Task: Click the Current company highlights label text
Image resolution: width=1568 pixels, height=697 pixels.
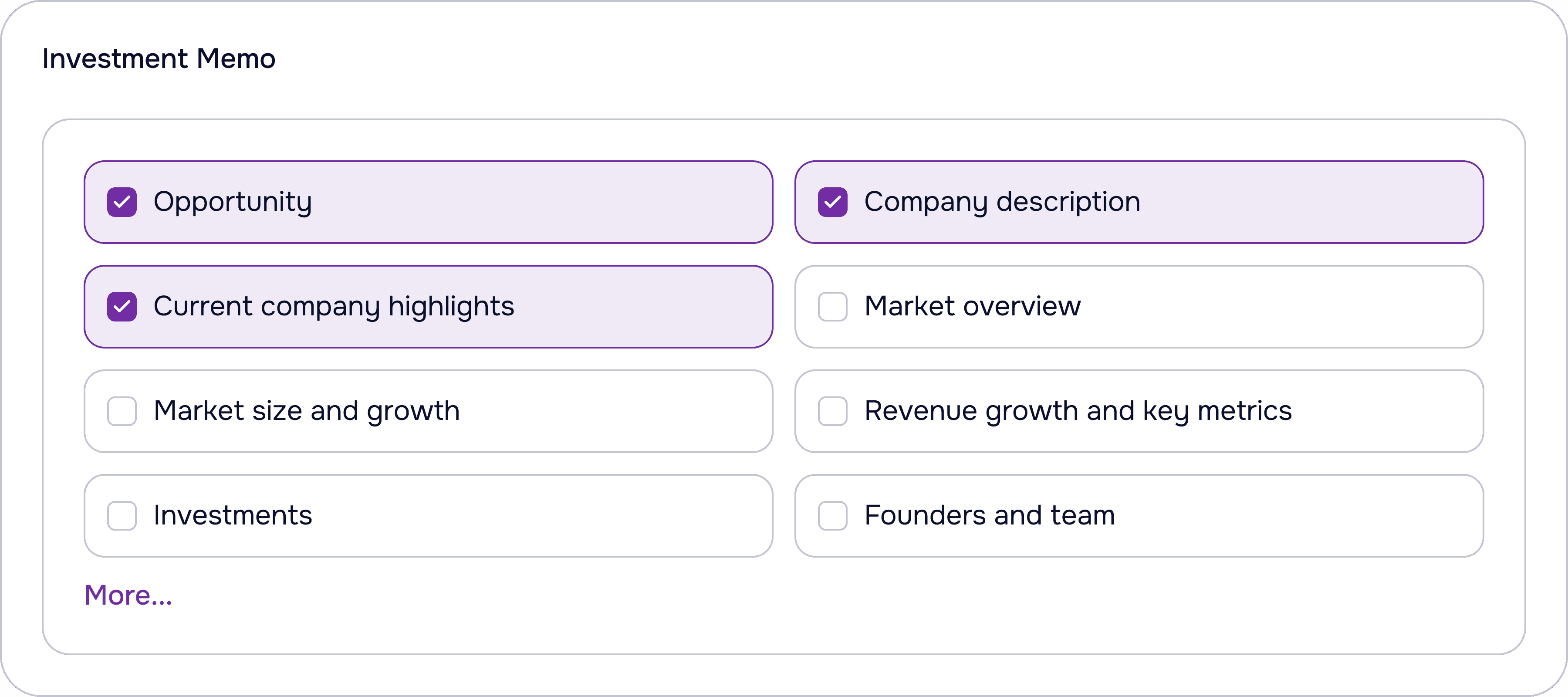Action: pos(334,307)
